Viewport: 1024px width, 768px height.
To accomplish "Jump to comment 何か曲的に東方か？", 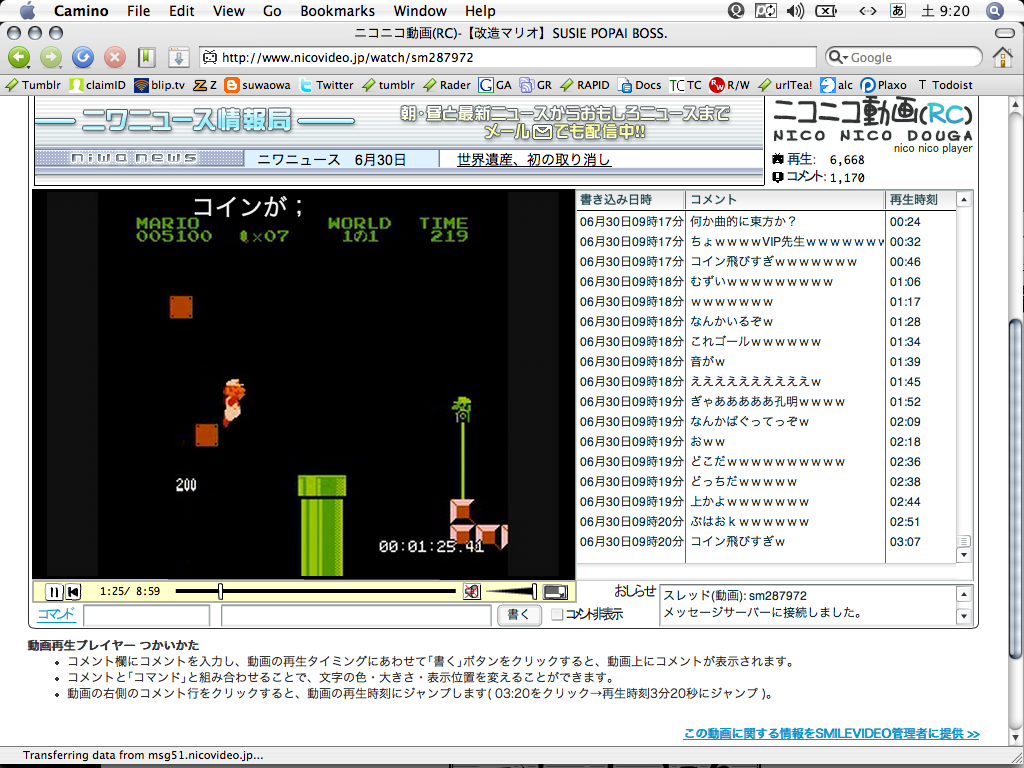I will coord(767,221).
